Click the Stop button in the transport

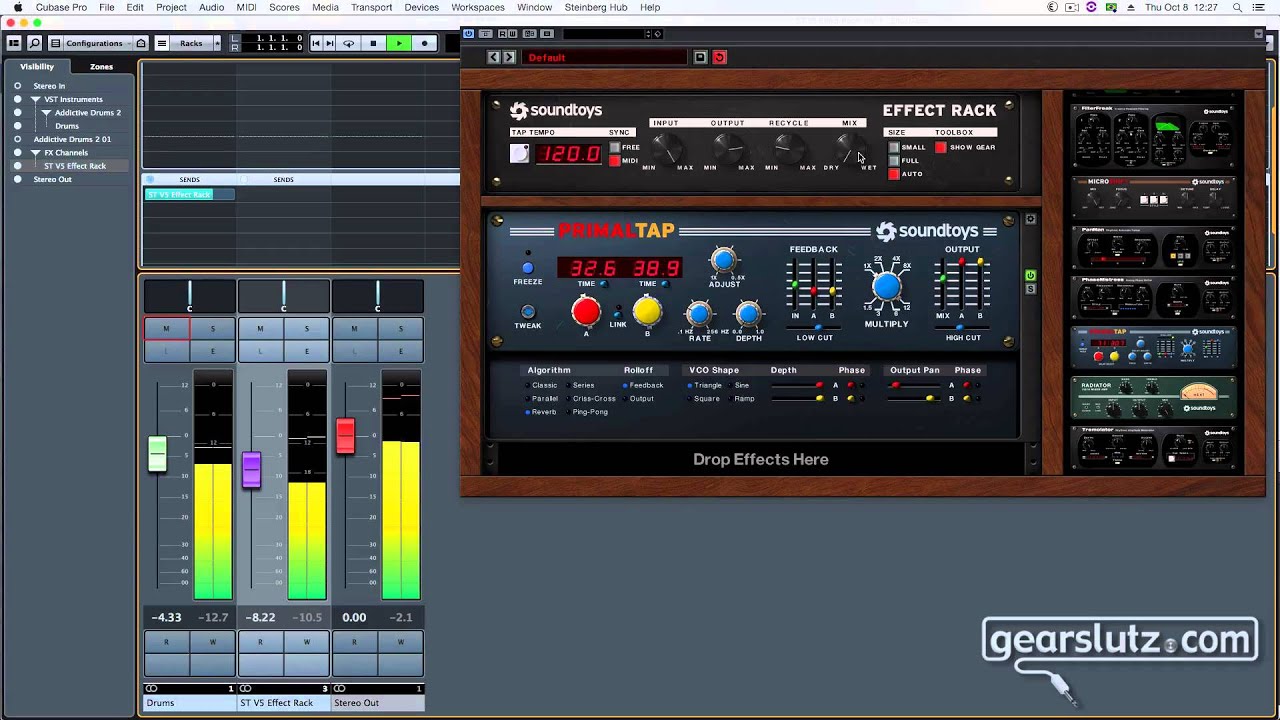(x=374, y=43)
